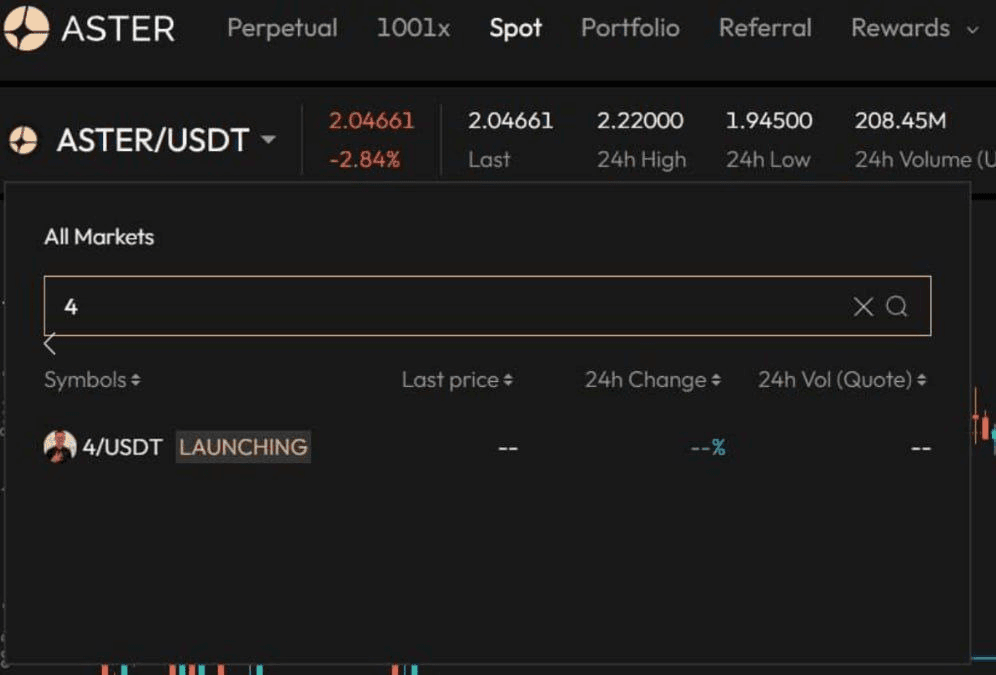
Task: Click the ASTER/USDT pair coin icon
Action: click(x=23, y=140)
